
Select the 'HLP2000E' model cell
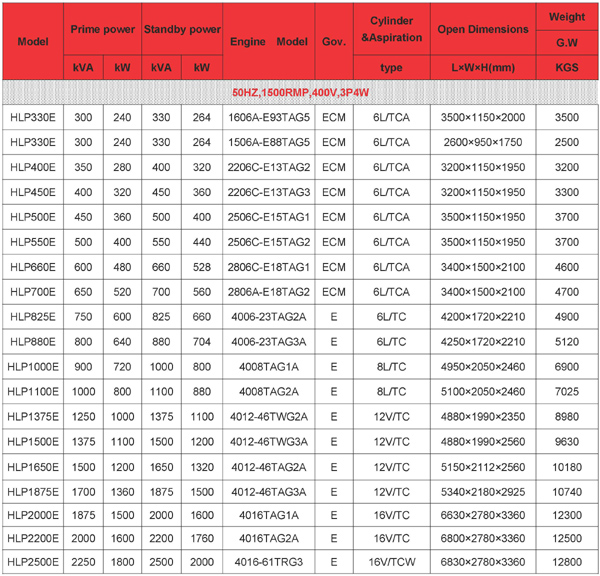[x=33, y=515]
